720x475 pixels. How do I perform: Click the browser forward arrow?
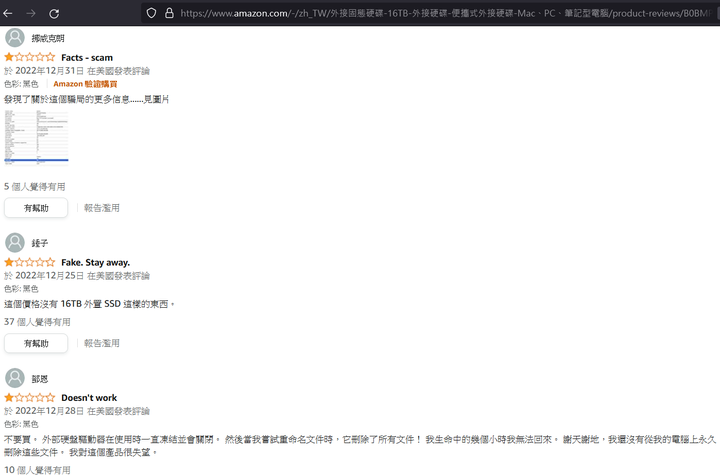(31, 13)
